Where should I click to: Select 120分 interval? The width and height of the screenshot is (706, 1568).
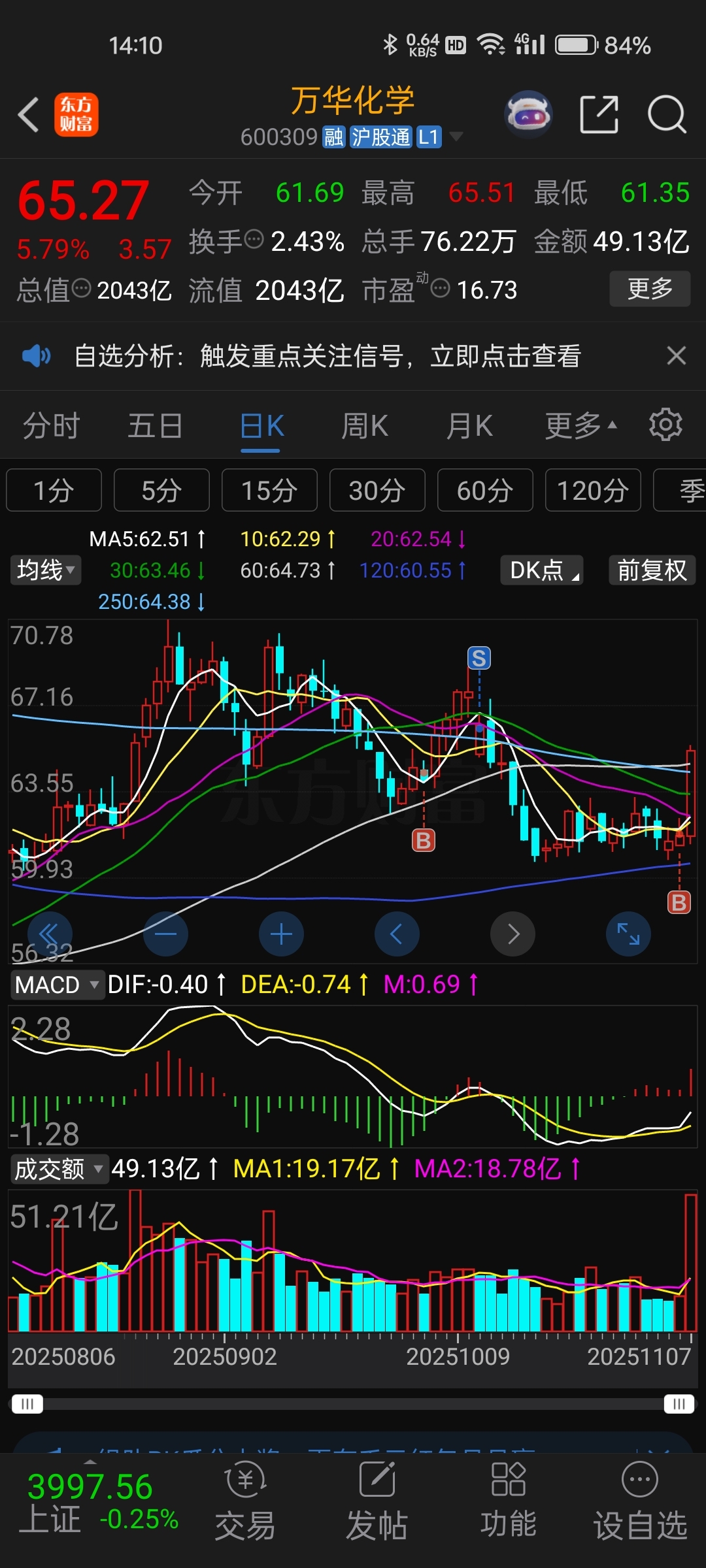pos(593,490)
